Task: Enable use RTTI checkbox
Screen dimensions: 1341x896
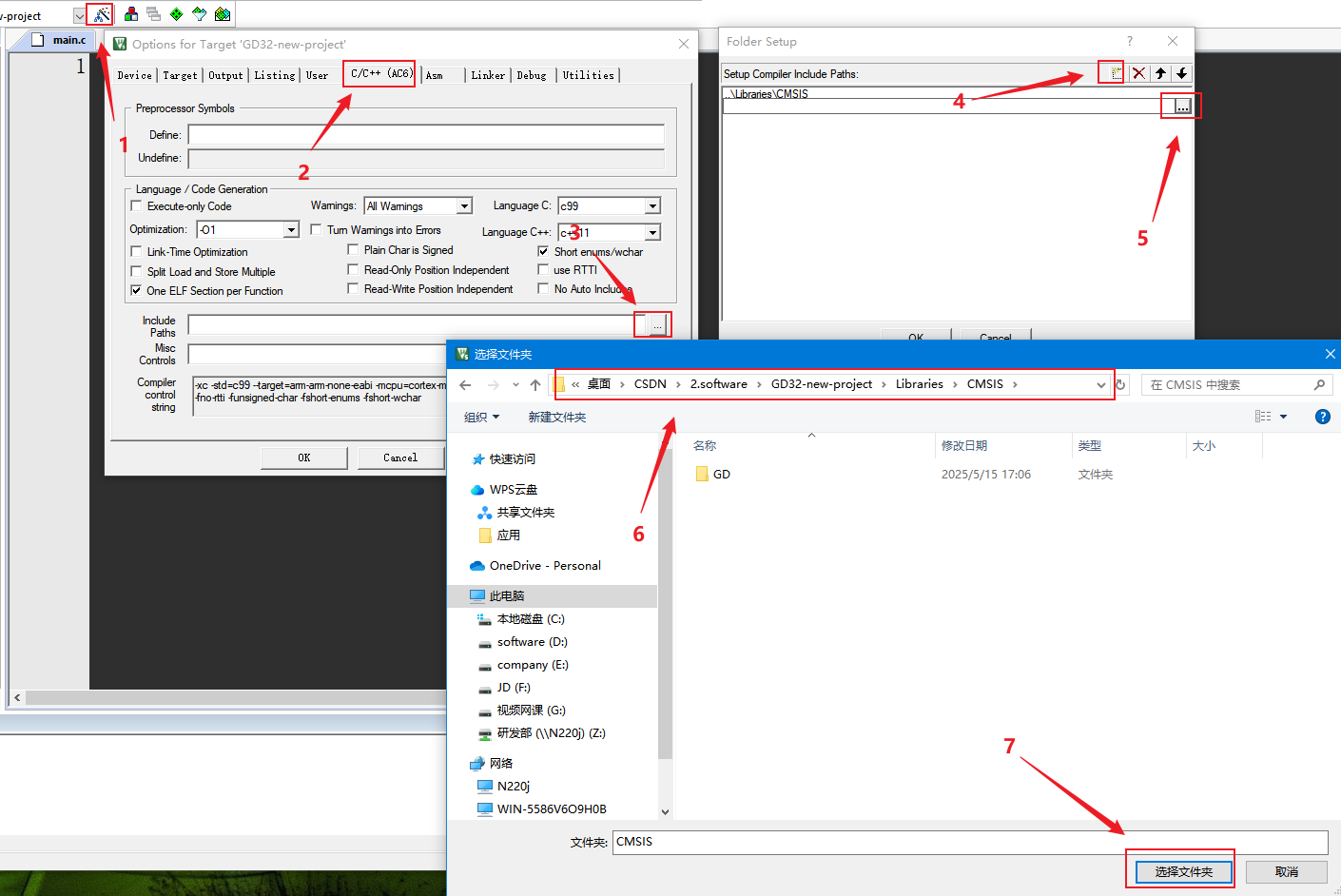Action: pos(543,269)
